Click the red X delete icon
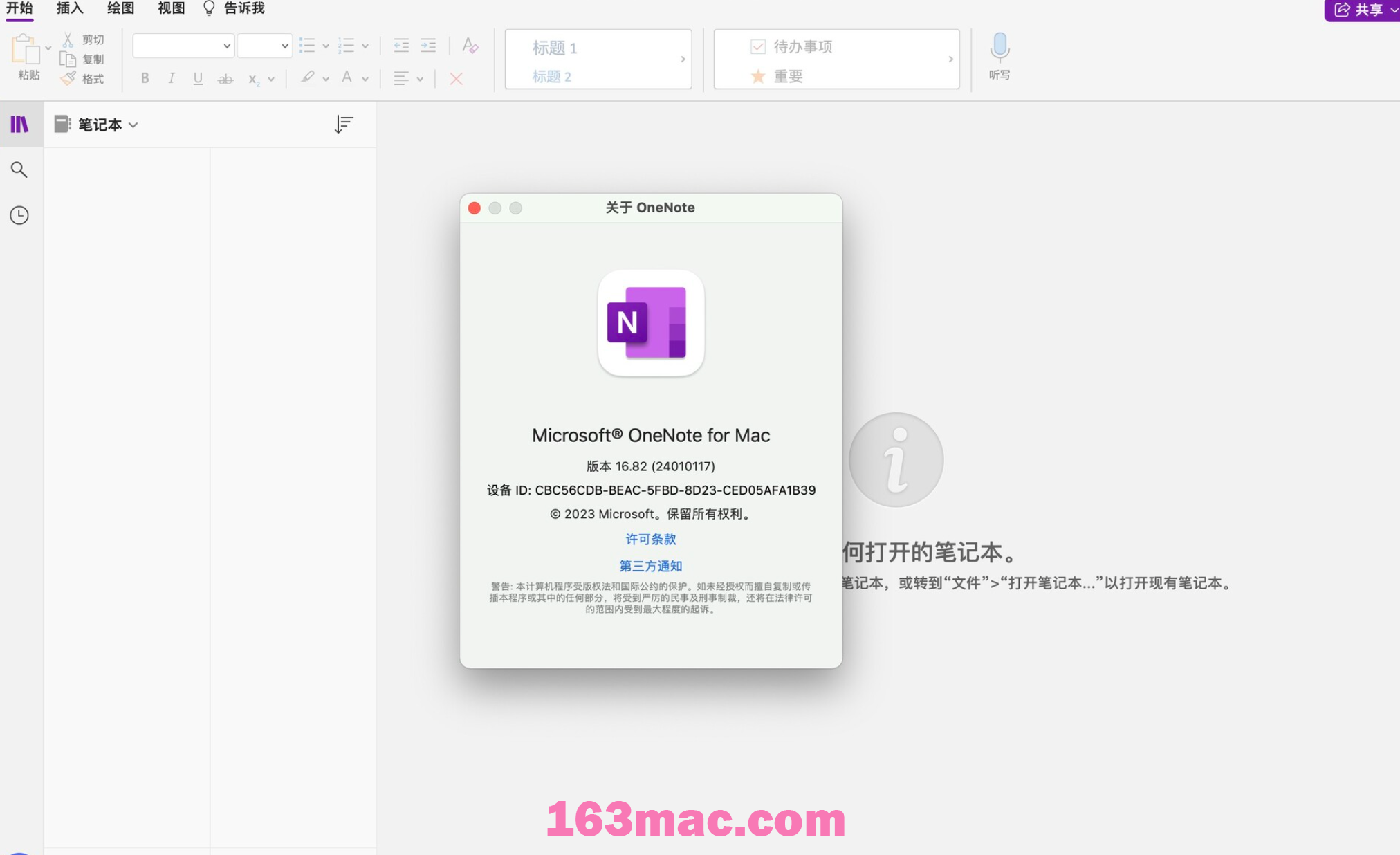The image size is (1400, 855). [x=456, y=79]
